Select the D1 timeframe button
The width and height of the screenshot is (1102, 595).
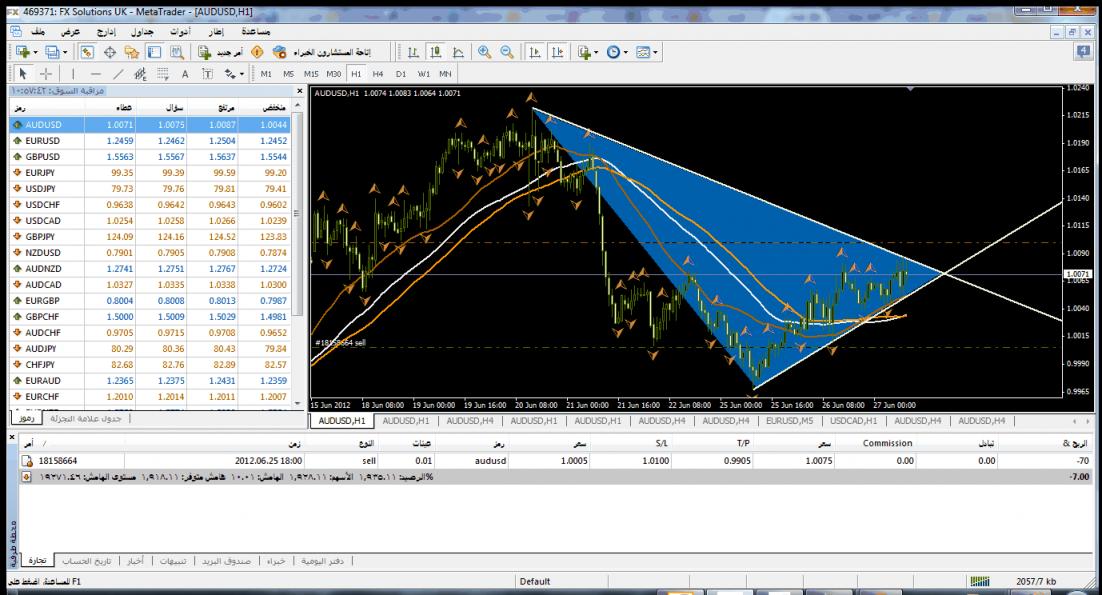point(400,73)
